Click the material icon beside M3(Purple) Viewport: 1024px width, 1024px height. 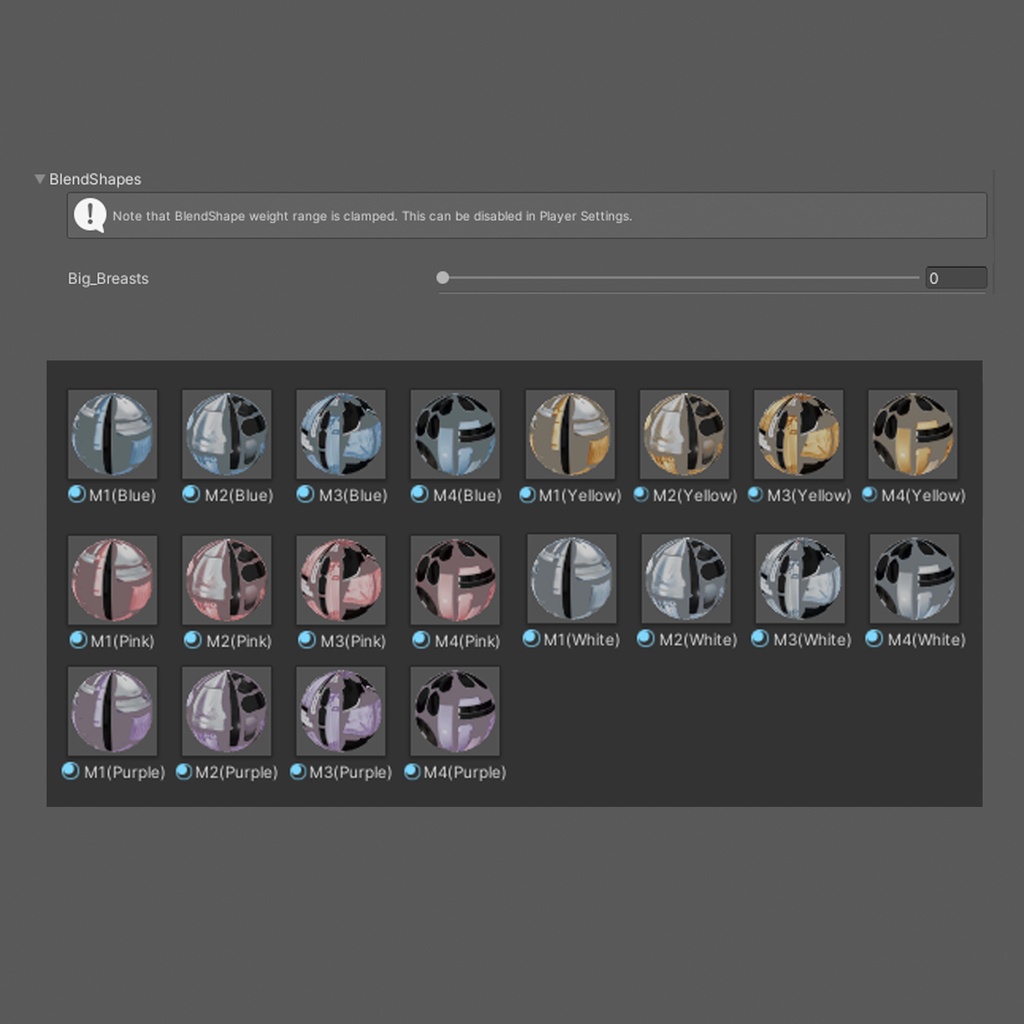pos(298,772)
